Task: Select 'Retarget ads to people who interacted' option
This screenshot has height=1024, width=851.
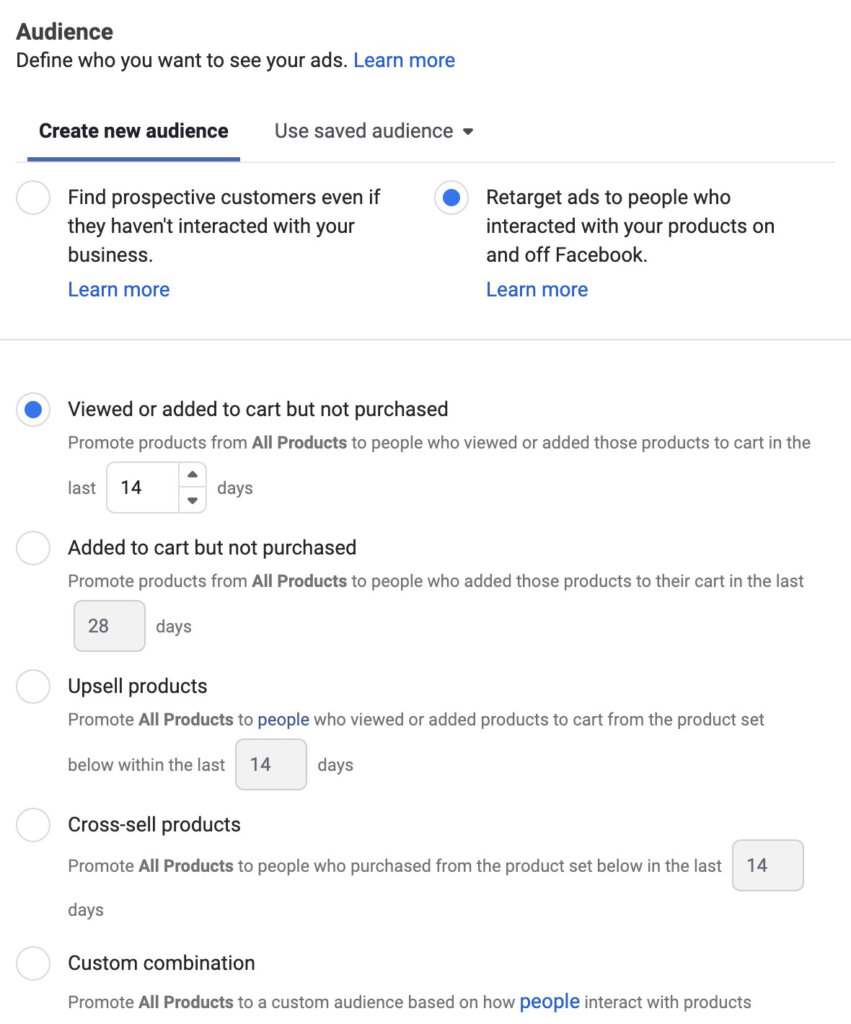Action: click(x=451, y=198)
